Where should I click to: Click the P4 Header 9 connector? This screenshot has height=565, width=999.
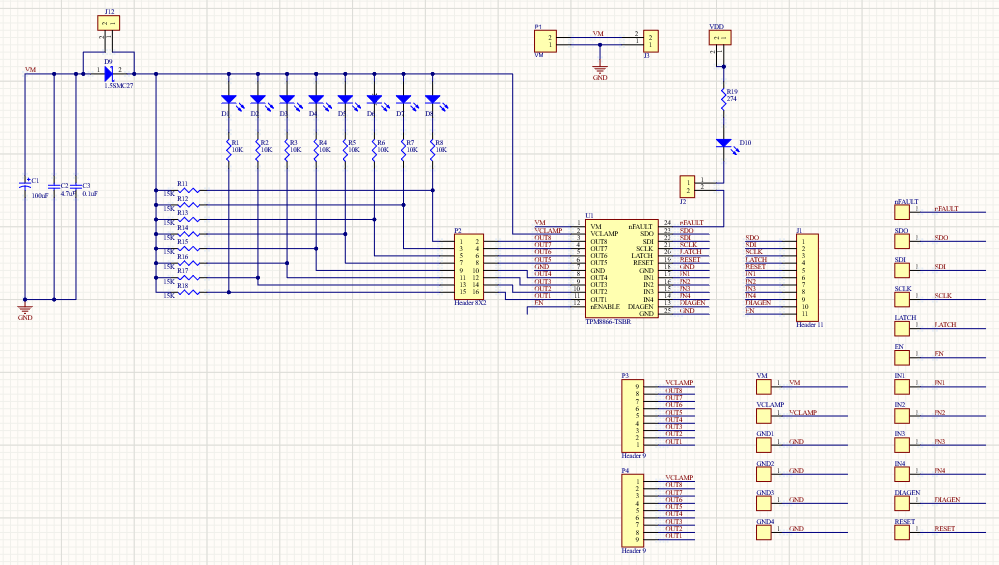point(631,510)
